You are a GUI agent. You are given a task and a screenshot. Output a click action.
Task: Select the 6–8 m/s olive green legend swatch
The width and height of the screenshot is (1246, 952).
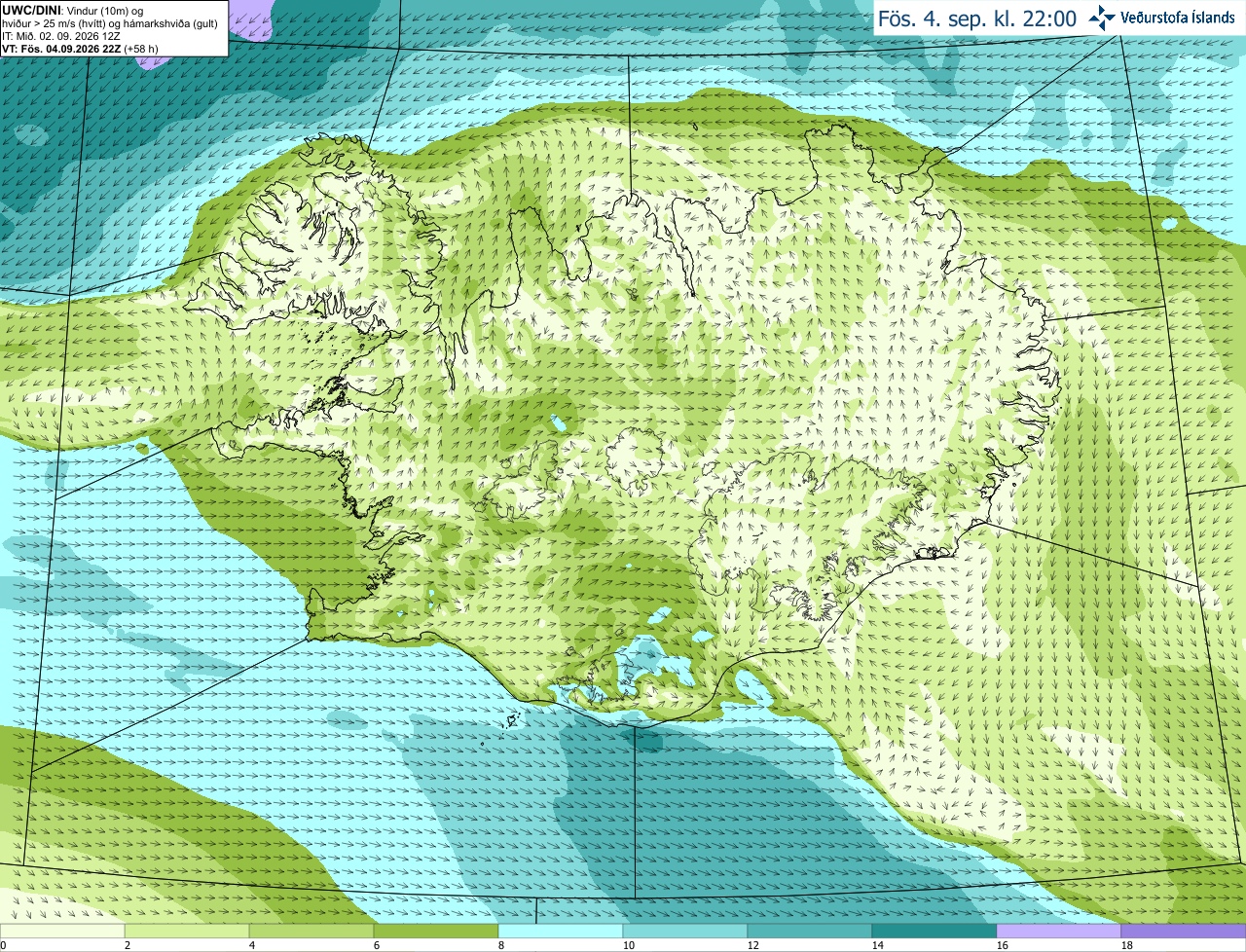(436, 931)
